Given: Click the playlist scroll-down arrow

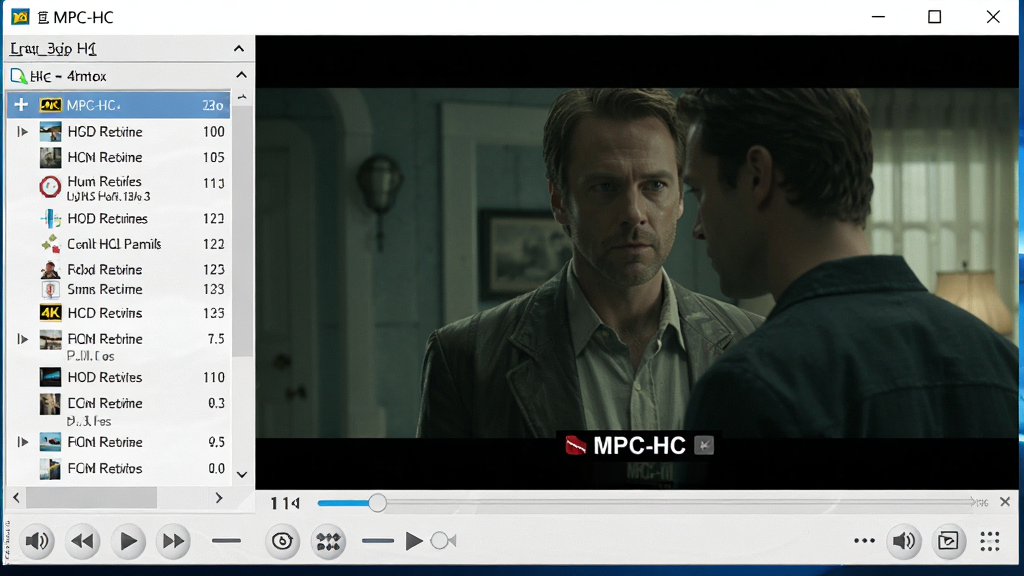Looking at the screenshot, I should click(x=242, y=474).
